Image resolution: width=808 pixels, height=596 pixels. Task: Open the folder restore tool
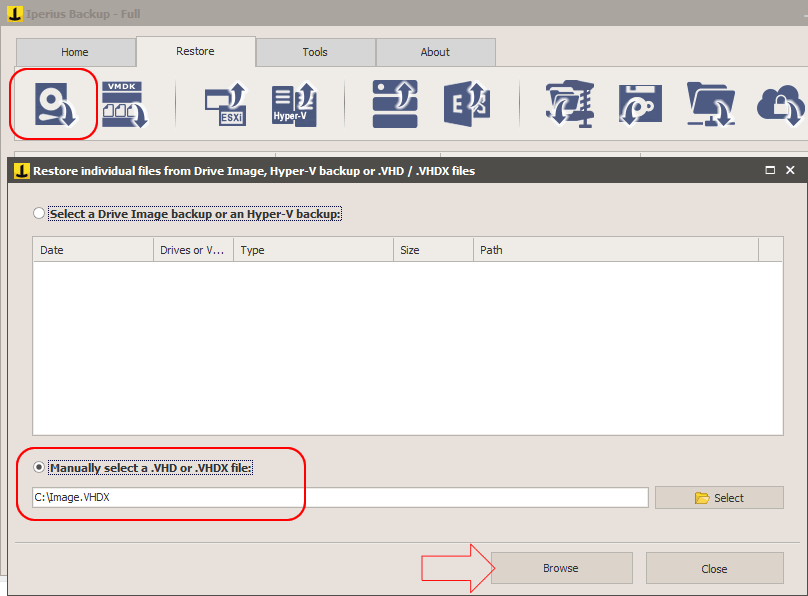710,105
